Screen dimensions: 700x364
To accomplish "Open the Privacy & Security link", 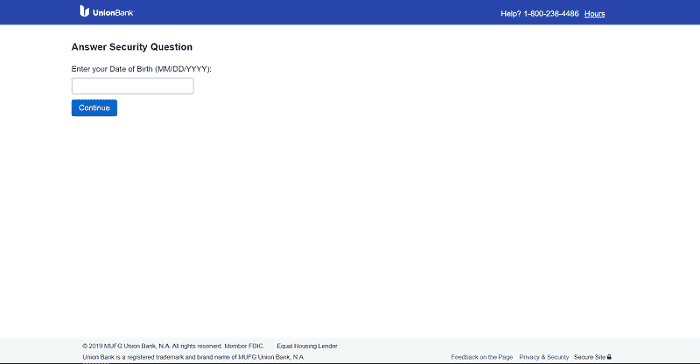I will pos(544,357).
